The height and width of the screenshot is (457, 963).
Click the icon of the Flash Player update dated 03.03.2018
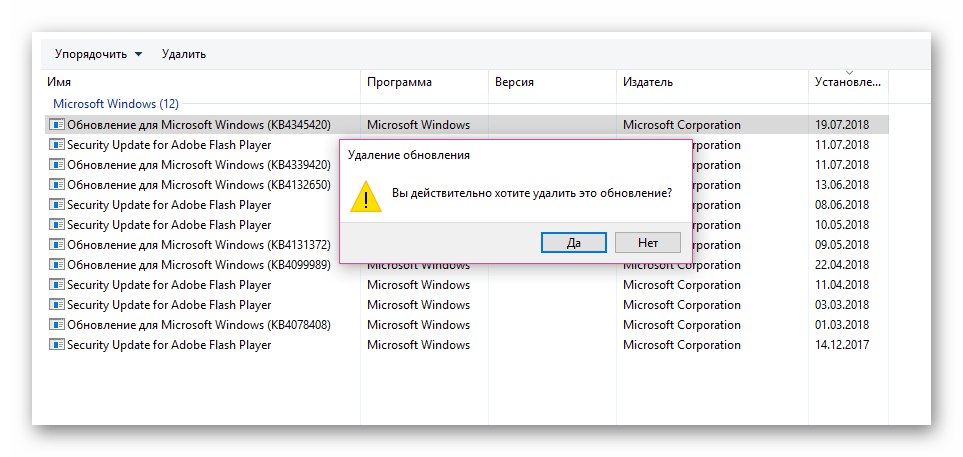pyautogui.click(x=57, y=305)
